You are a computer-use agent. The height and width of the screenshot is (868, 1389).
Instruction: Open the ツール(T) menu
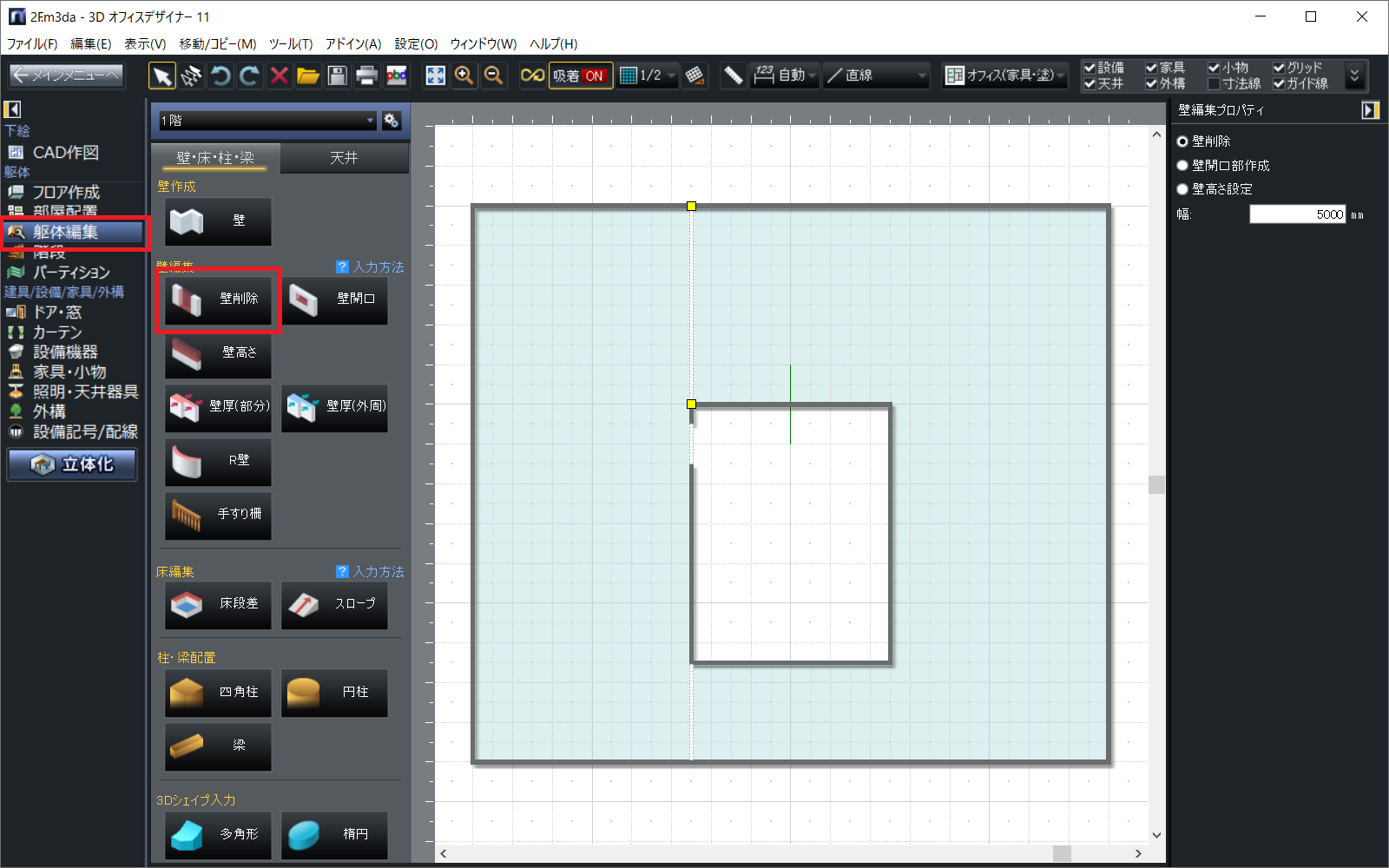290,44
